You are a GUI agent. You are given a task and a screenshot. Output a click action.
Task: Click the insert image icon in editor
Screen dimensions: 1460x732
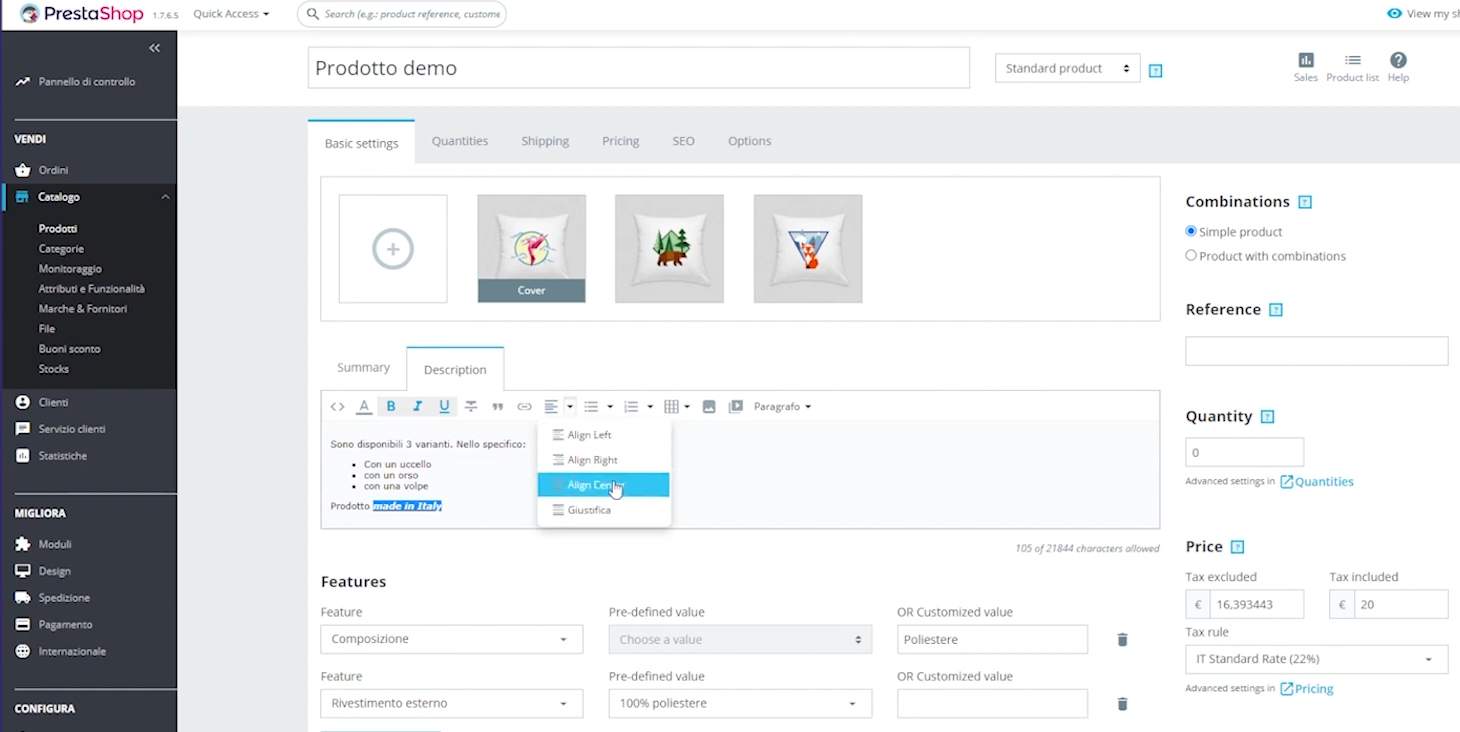(x=709, y=407)
